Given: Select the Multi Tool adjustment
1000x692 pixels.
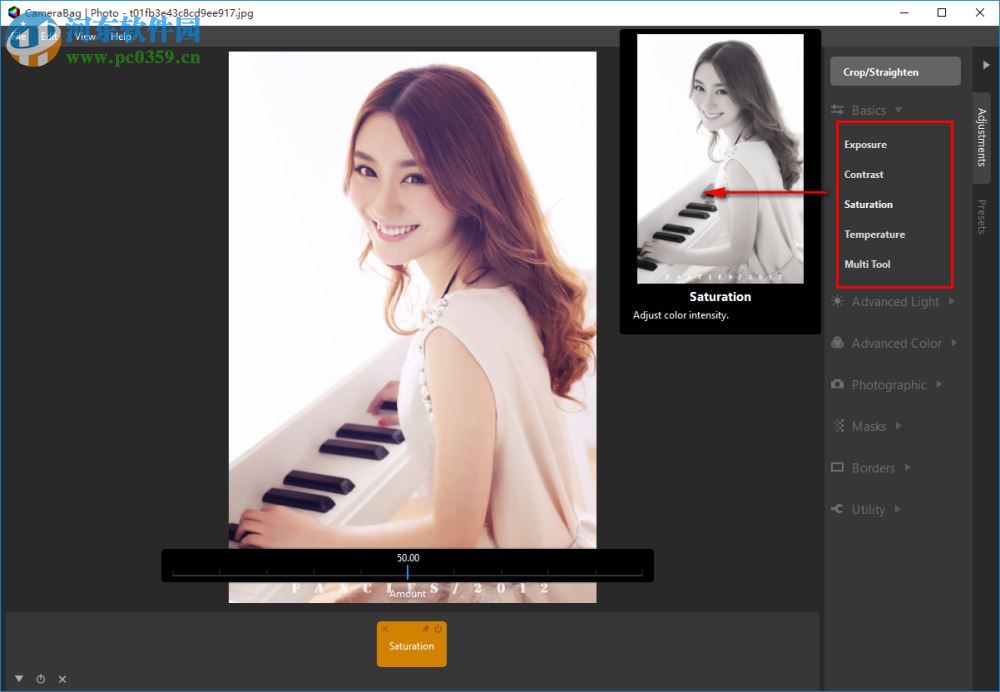Looking at the screenshot, I should (x=867, y=264).
